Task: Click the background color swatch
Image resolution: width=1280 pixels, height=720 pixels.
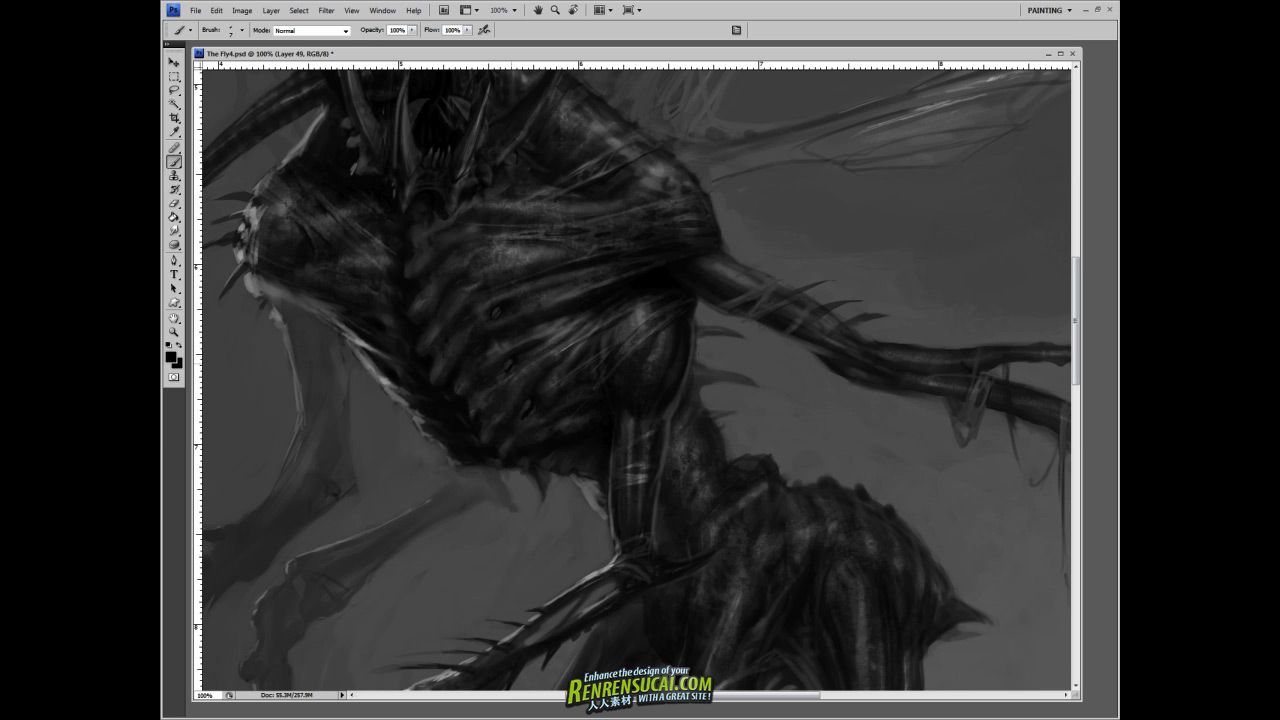Action: (x=178, y=363)
